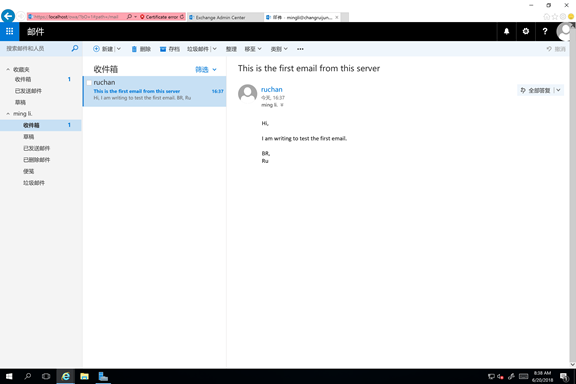Viewport: 576px width, 384px height.
Task: Open the more actions ellipsis in the toolbar
Action: tap(300, 49)
